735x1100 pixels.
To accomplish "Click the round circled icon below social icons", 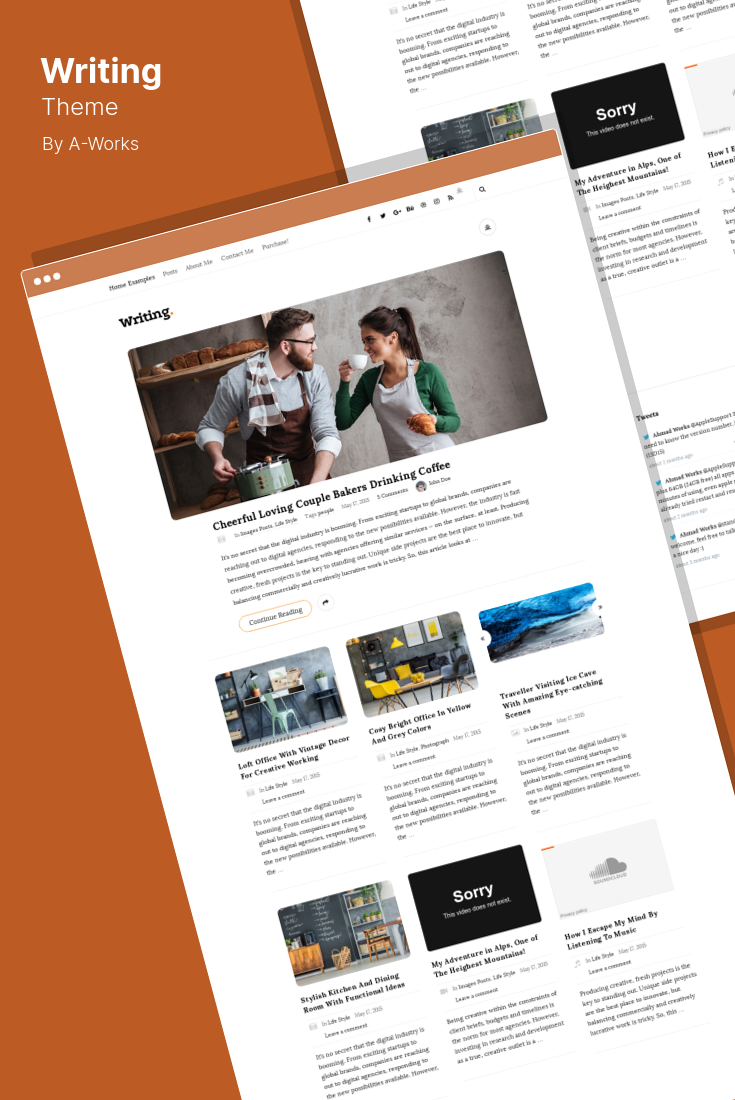I will point(487,227).
